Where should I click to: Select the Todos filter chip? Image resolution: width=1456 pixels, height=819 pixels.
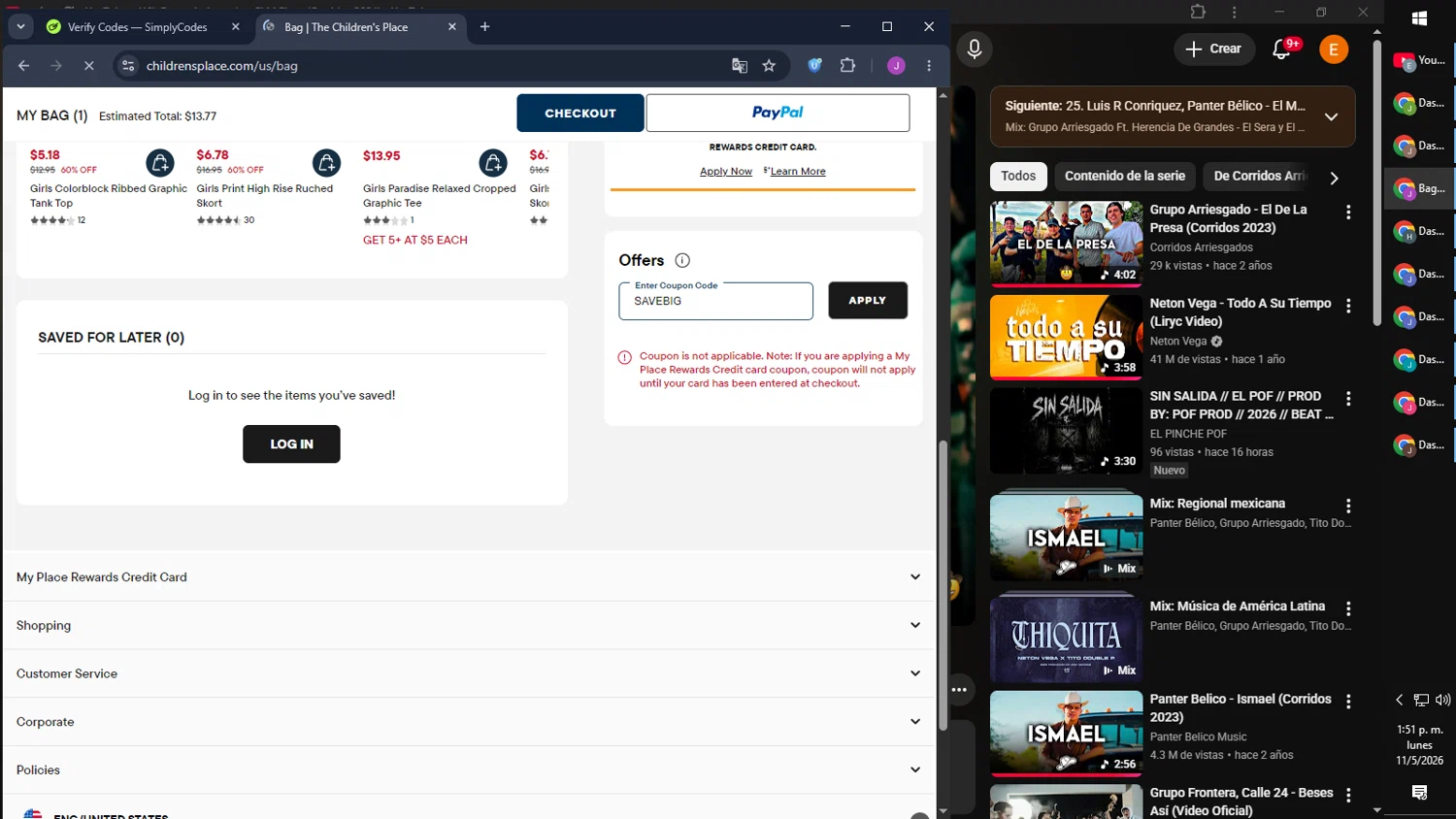(x=1018, y=176)
